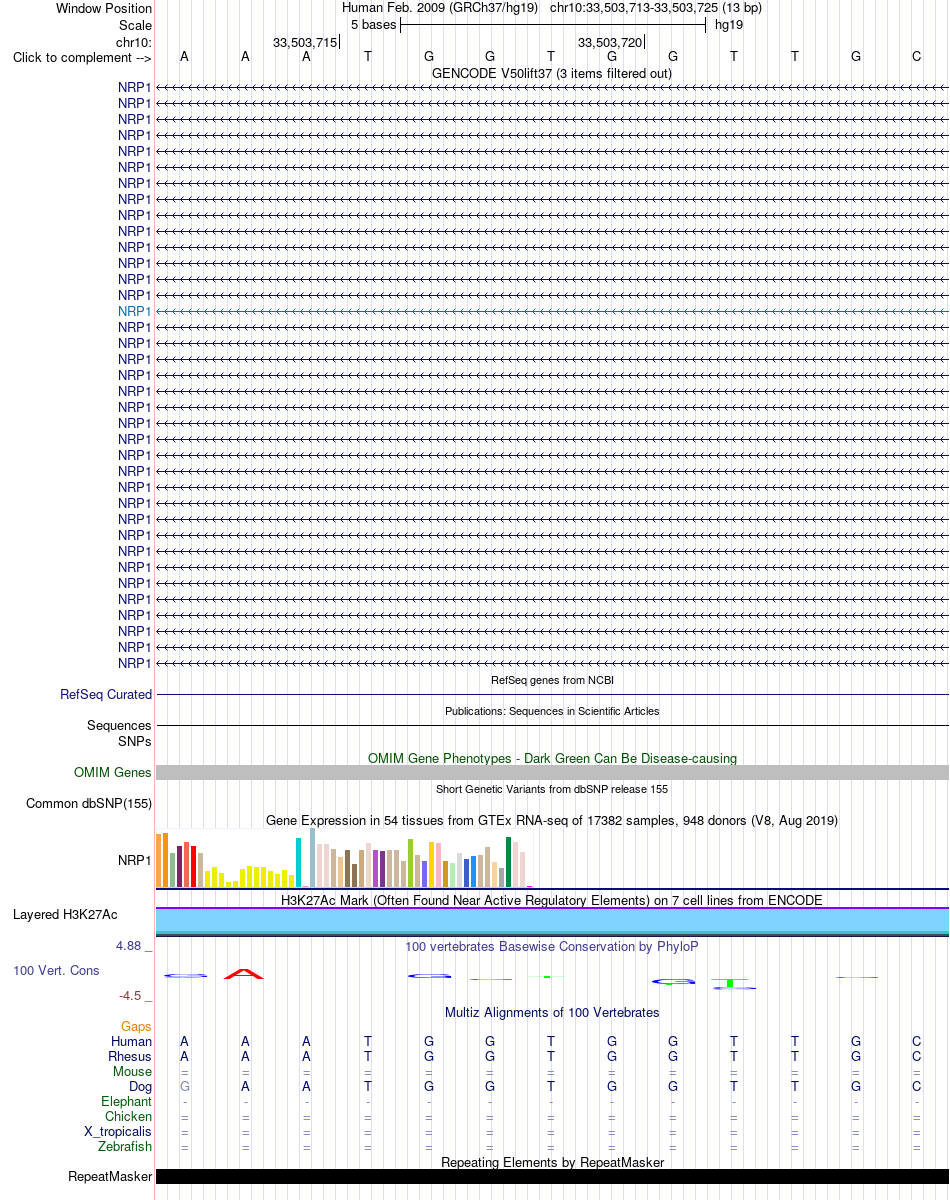
Task: Click the NRP1 label beside the GTEx bar chart
Action: pos(135,859)
